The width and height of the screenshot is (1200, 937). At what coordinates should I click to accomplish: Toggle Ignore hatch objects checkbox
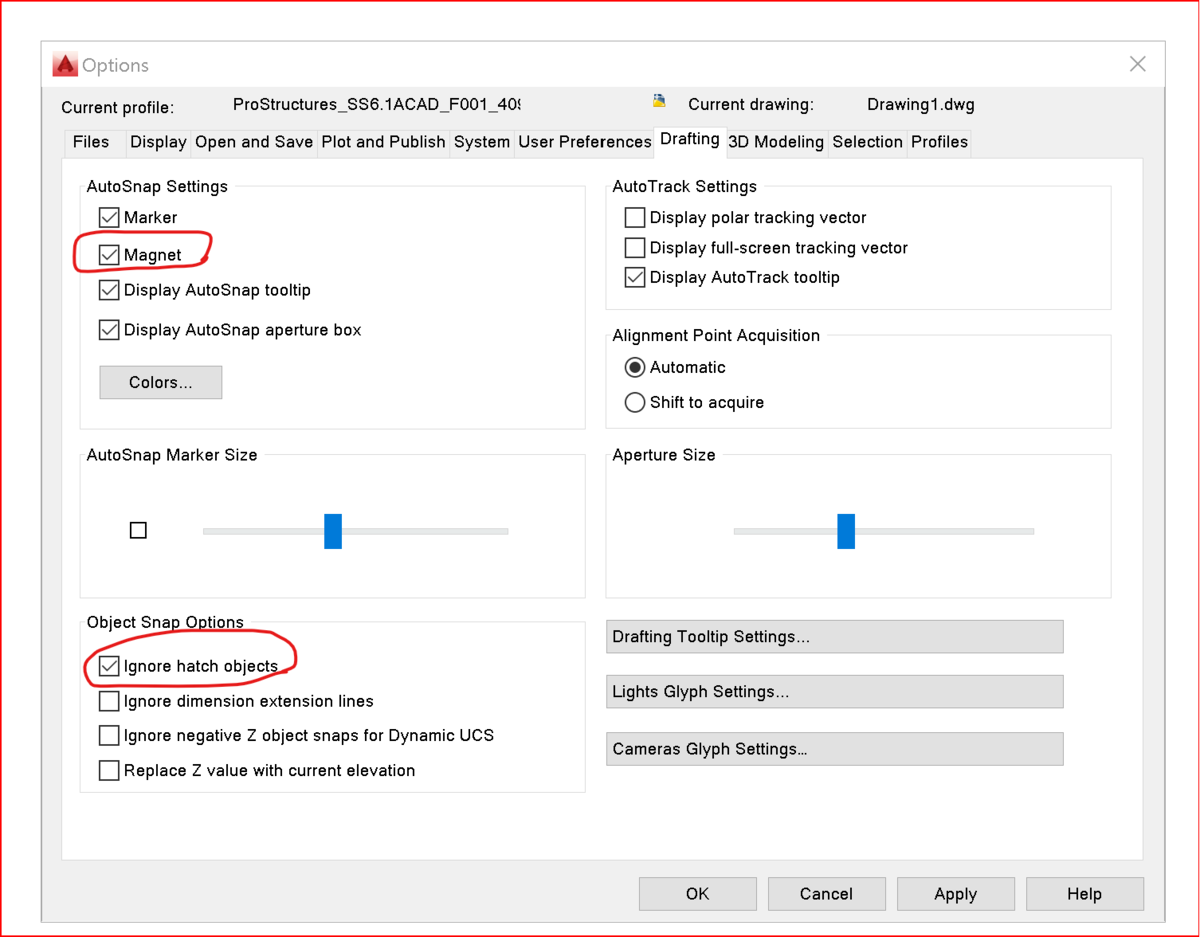(109, 666)
